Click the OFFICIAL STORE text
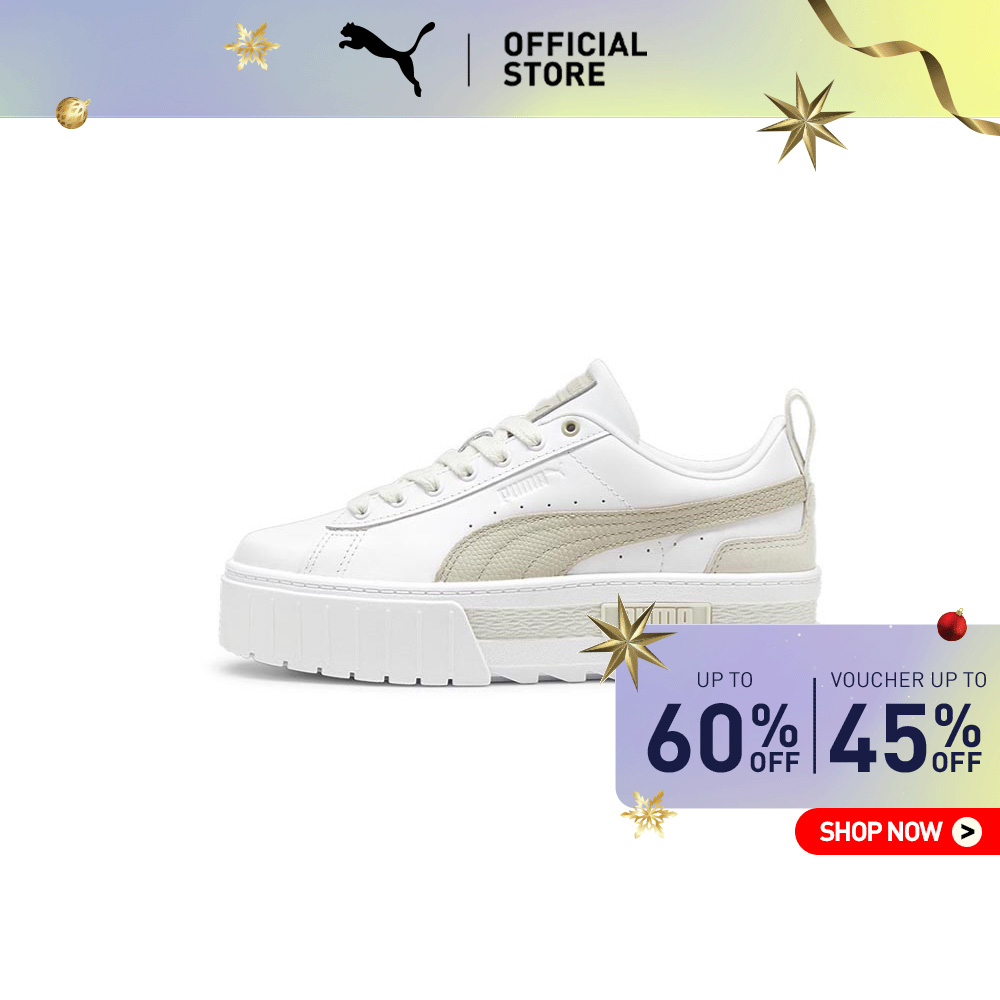This screenshot has width=1000, height=1000. [575, 59]
